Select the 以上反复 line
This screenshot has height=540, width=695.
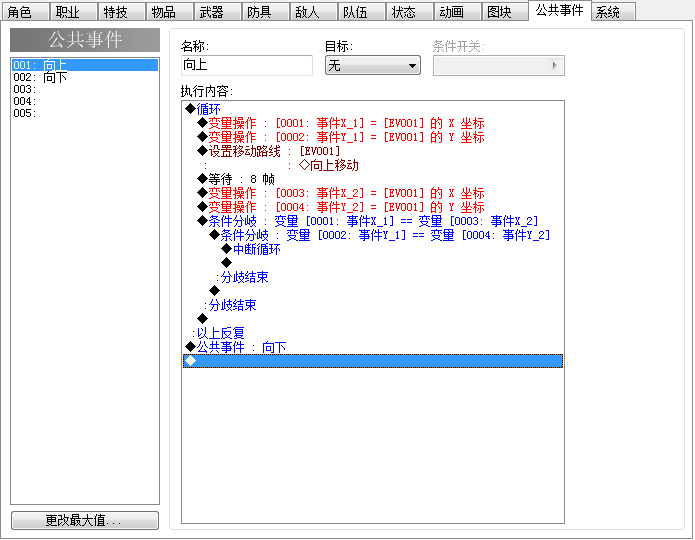tap(373, 333)
